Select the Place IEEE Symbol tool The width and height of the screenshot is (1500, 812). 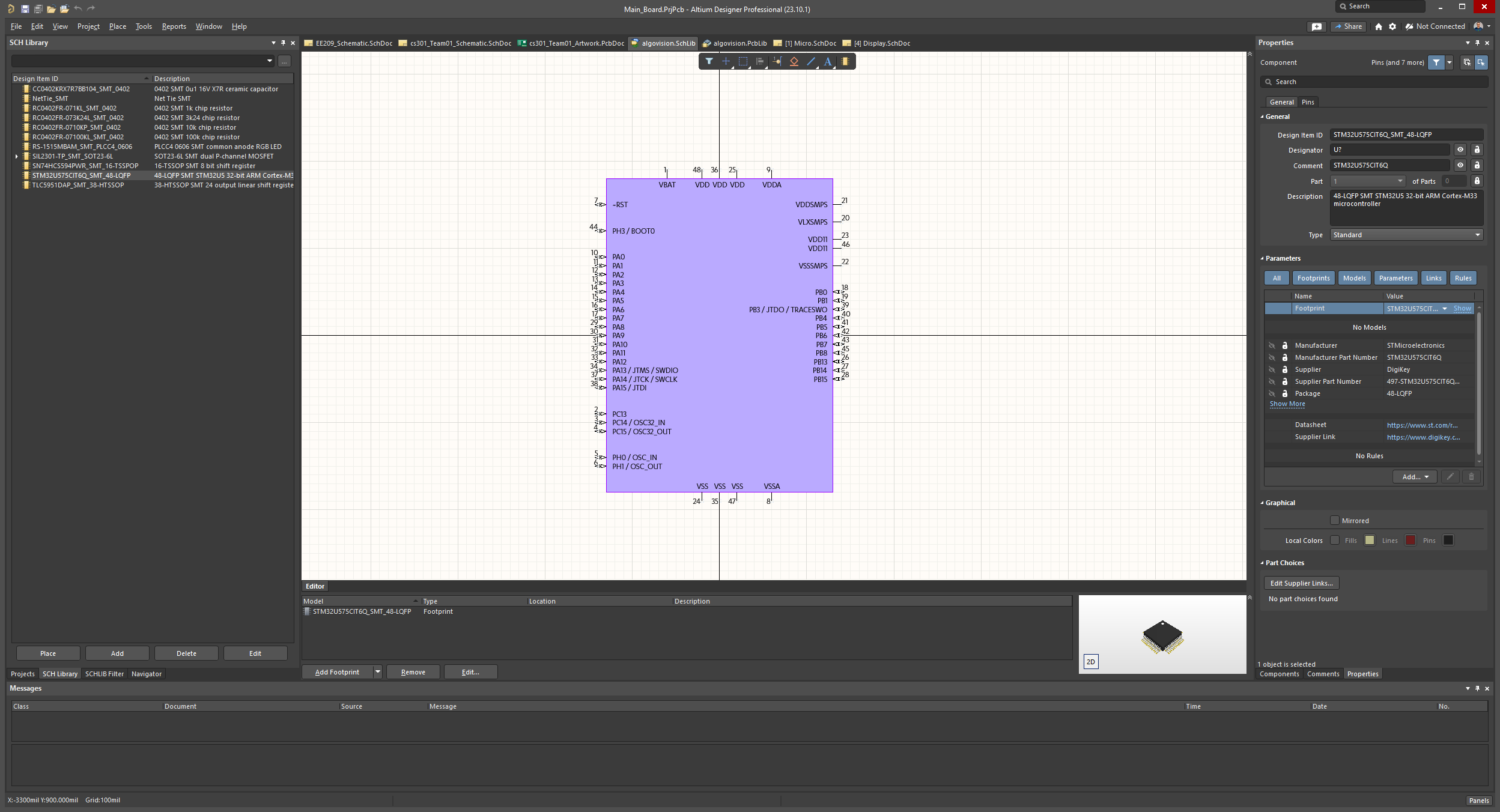[x=794, y=61]
